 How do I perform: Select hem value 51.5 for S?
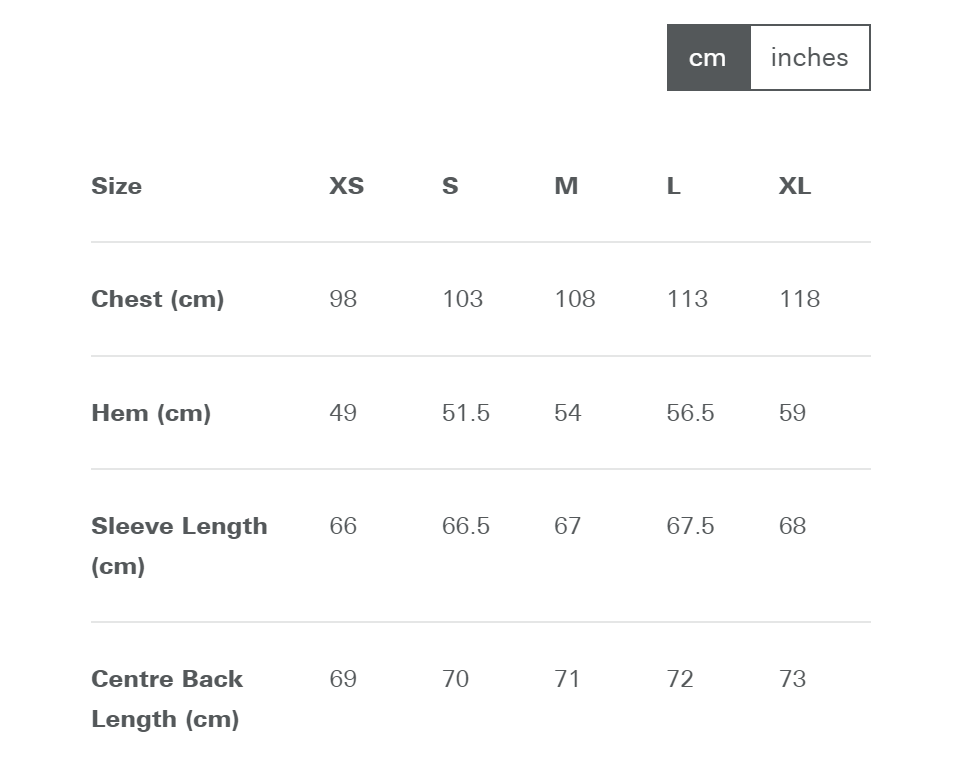point(466,413)
